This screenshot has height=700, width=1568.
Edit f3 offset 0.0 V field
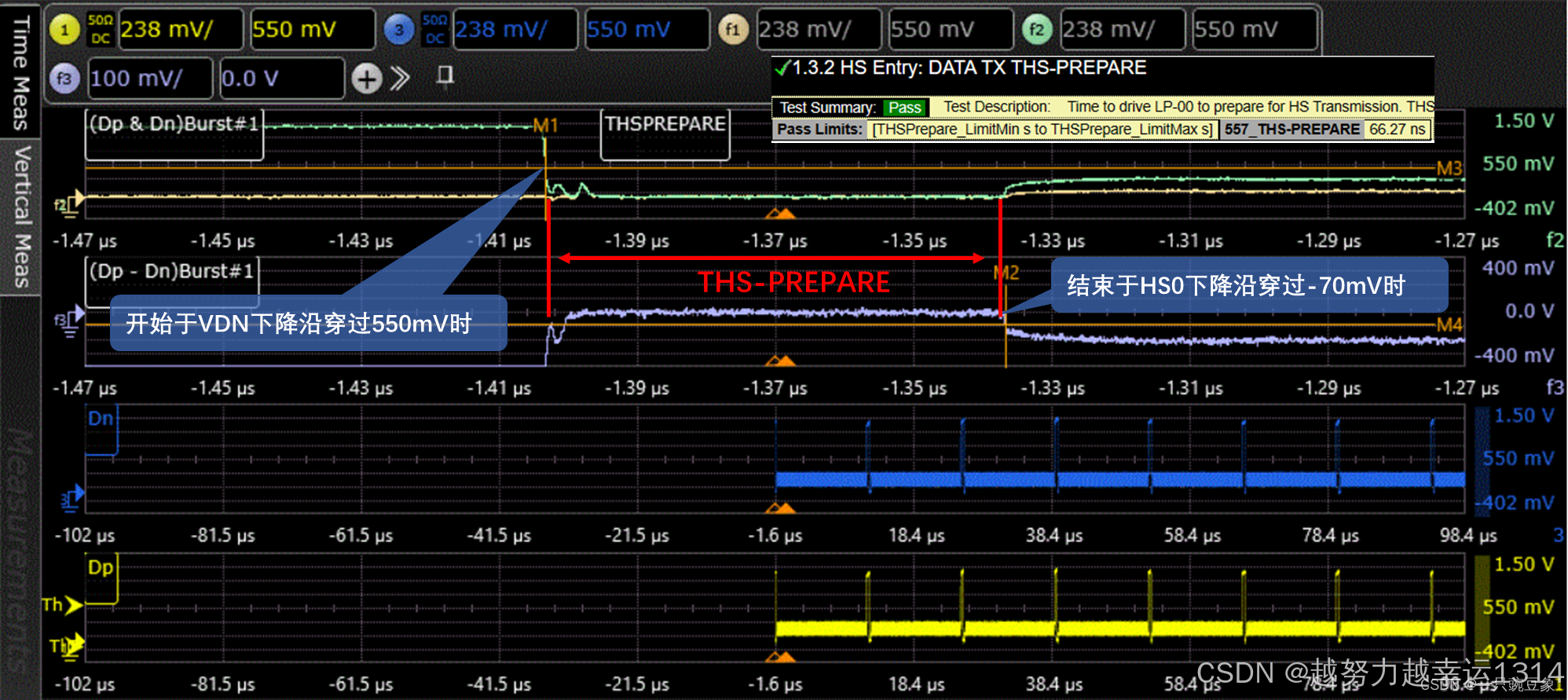pos(281,78)
